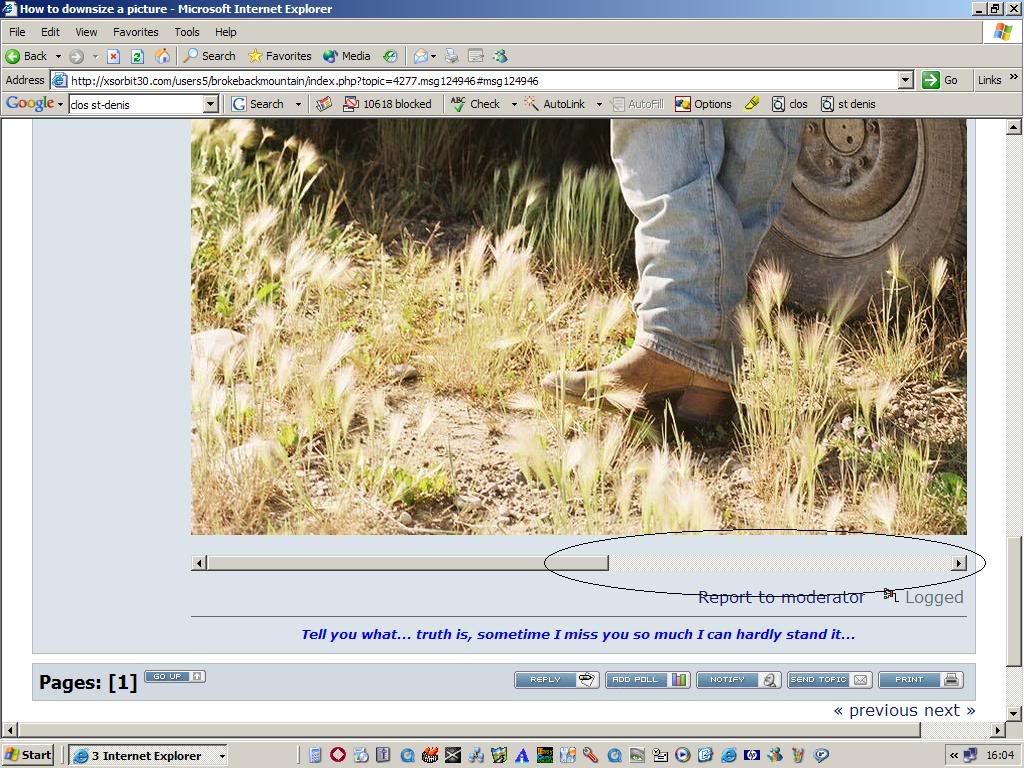Click the Stop loading icon
This screenshot has width=1024, height=768.
(114, 56)
